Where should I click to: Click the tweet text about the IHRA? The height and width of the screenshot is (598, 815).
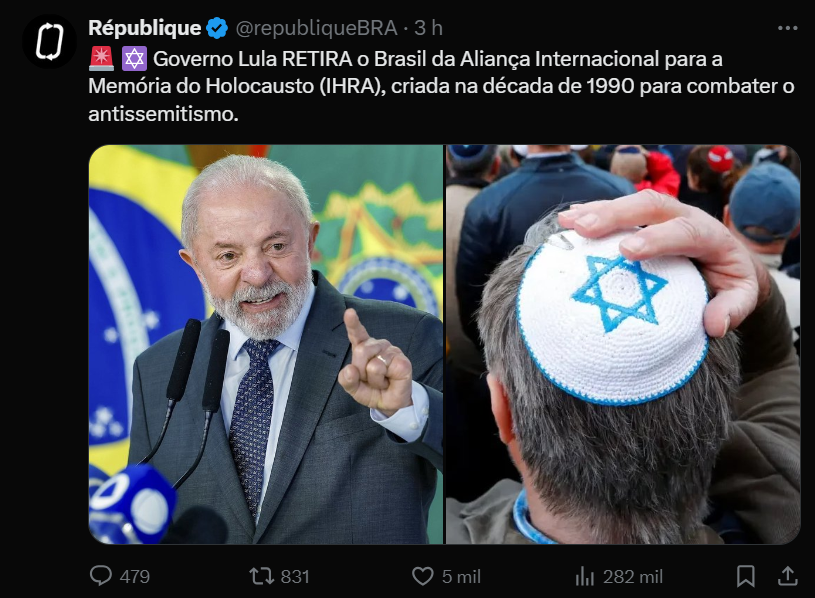coord(441,86)
